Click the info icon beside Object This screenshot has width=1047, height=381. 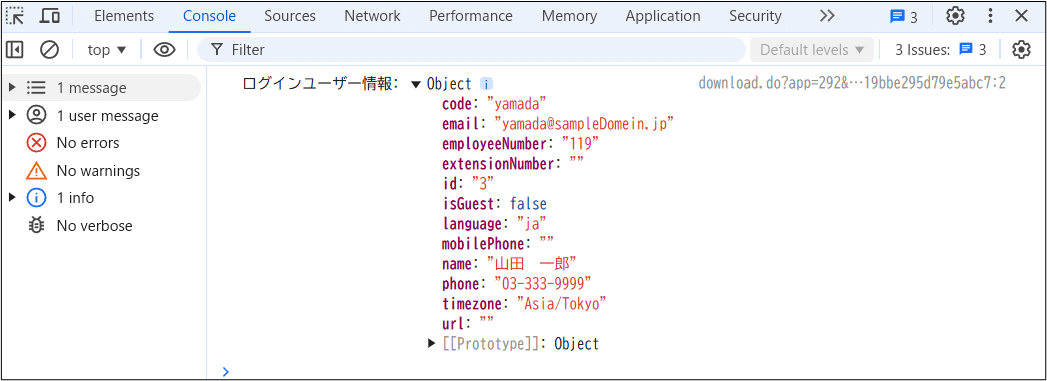487,84
